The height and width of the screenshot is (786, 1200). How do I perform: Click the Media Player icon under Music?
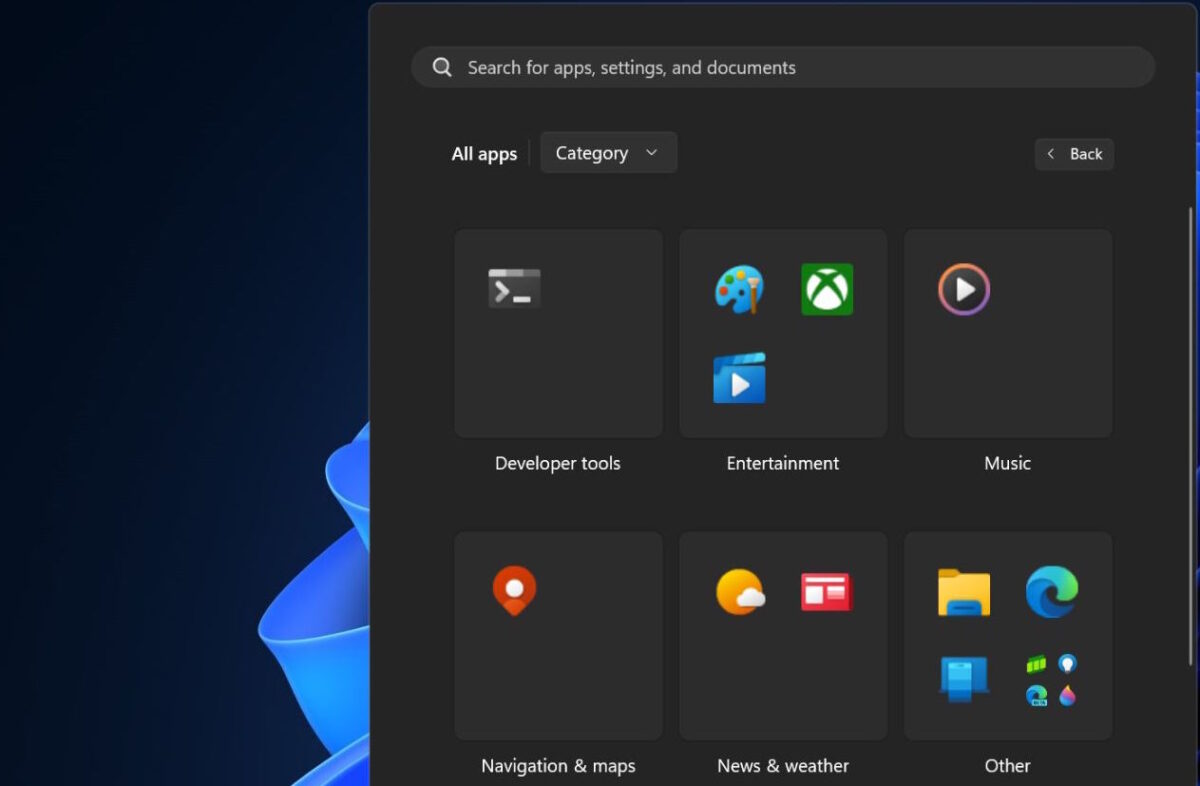click(962, 289)
